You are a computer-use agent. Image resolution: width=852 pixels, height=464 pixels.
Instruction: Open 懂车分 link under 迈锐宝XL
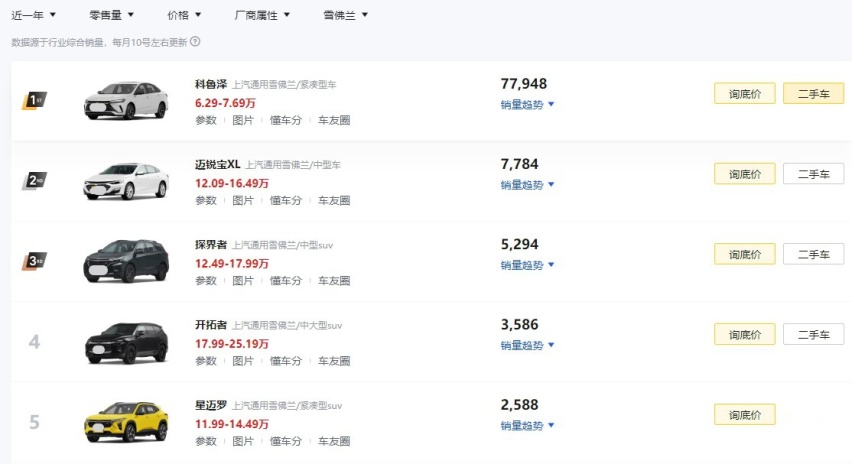pyautogui.click(x=285, y=200)
